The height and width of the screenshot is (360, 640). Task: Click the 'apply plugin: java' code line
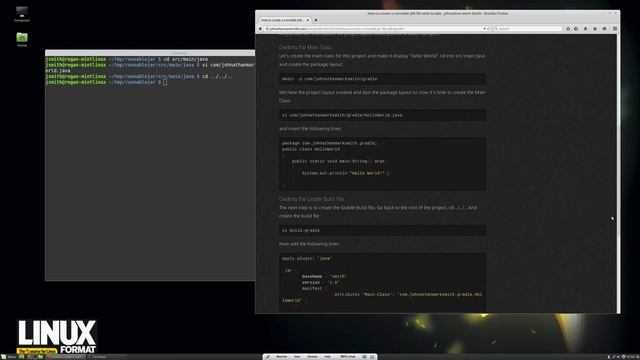pyautogui.click(x=307, y=258)
